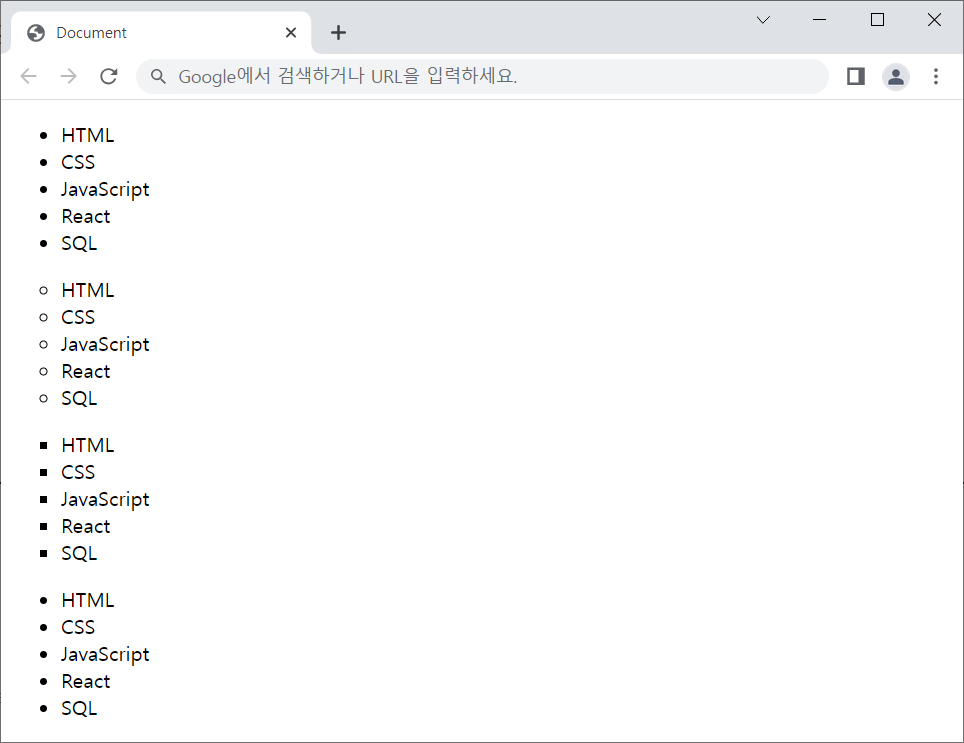
Task: Click SQL in the first disc list
Action: 79,243
